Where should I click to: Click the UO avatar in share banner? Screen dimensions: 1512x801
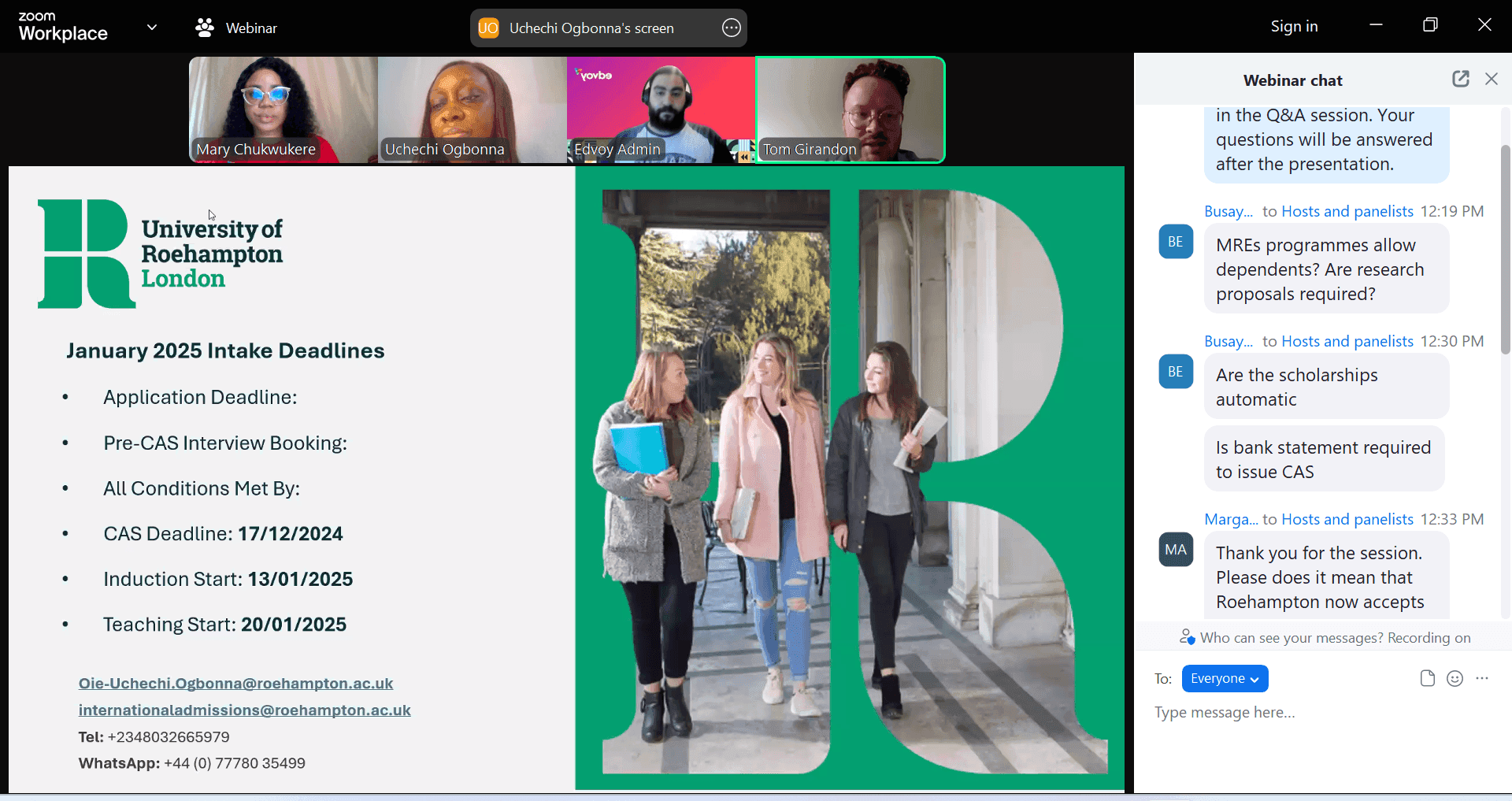point(488,28)
